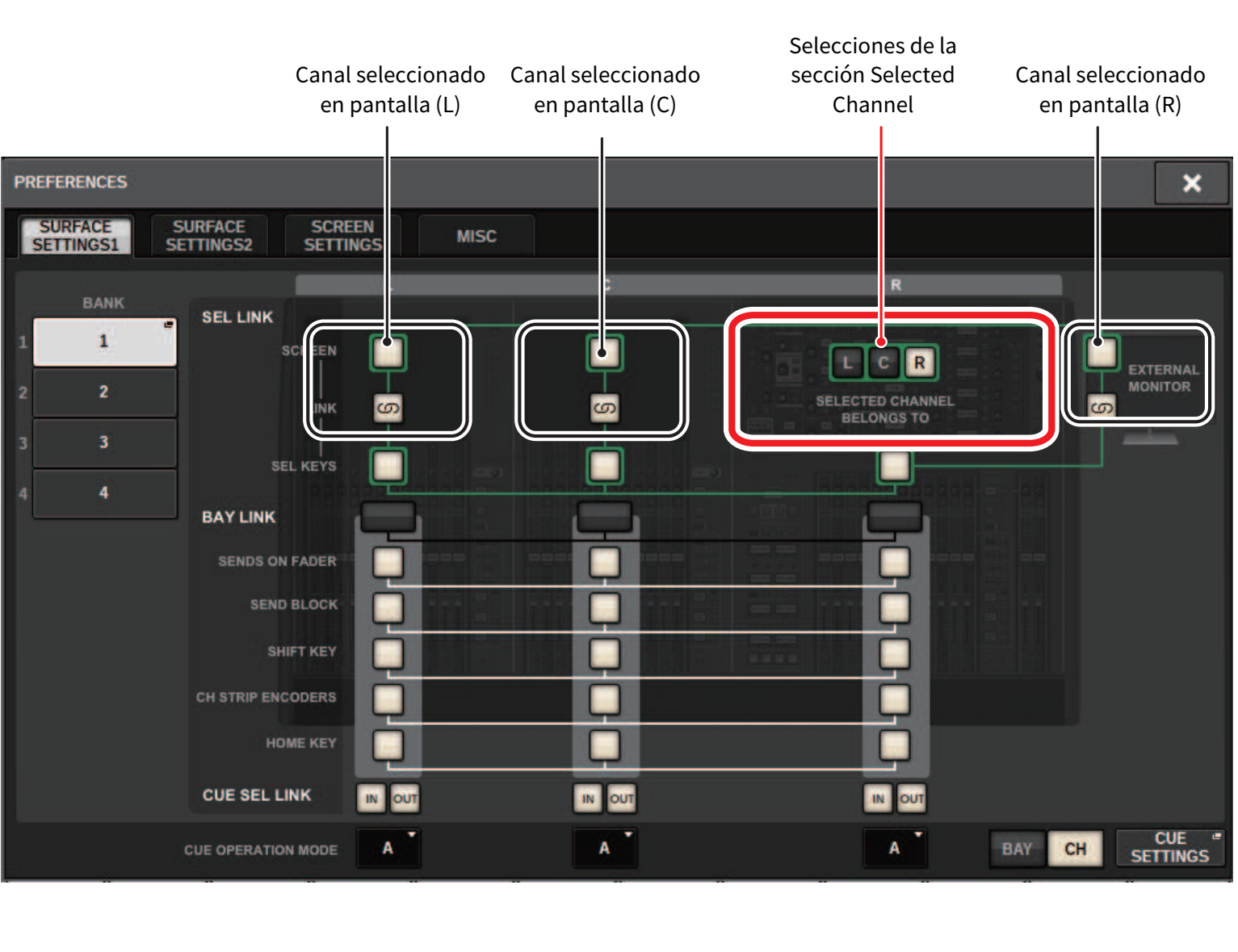
Task: Toggle the External Monitor screen link button
Action: point(1102,354)
